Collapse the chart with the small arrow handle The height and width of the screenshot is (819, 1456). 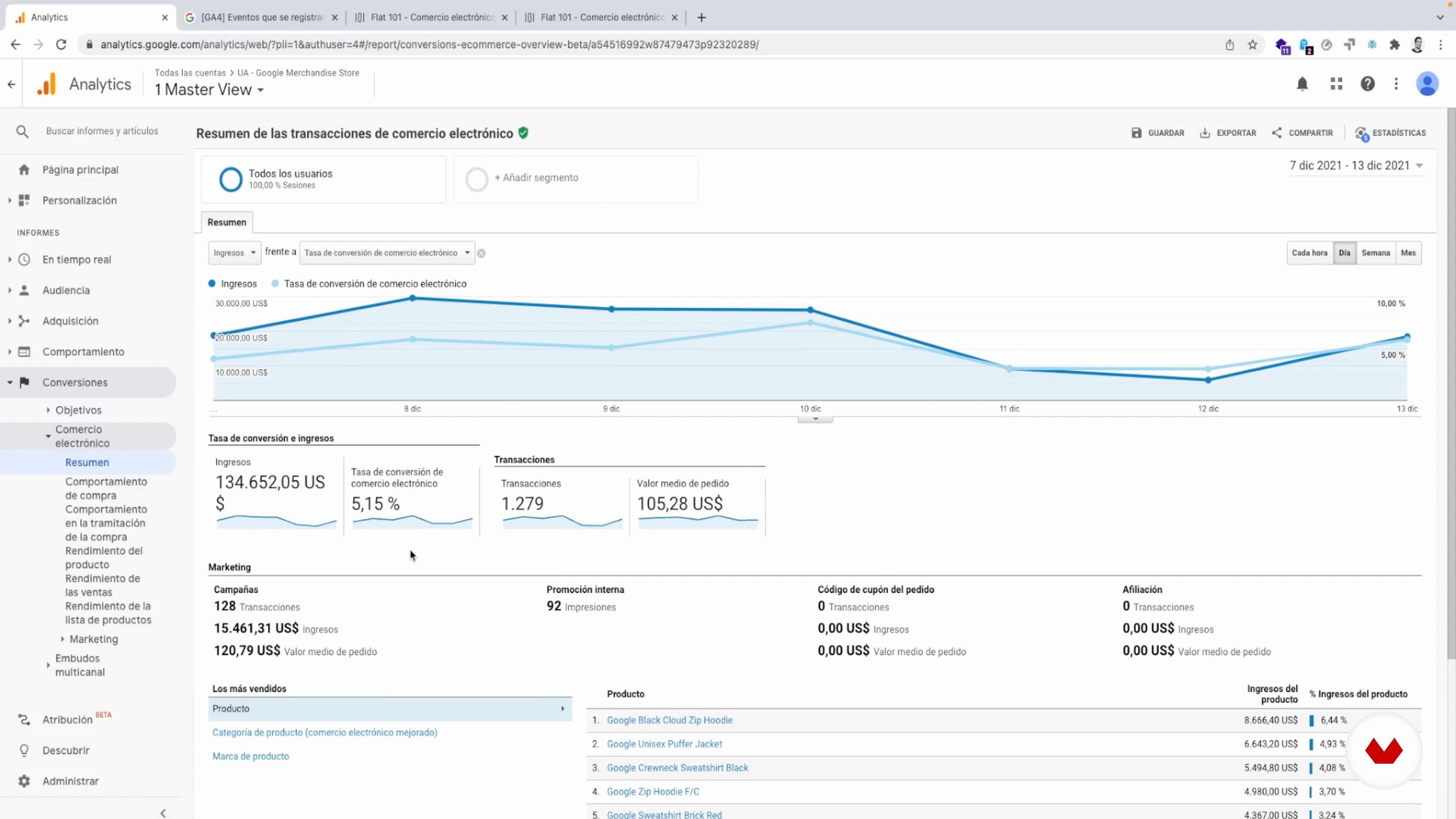[815, 419]
